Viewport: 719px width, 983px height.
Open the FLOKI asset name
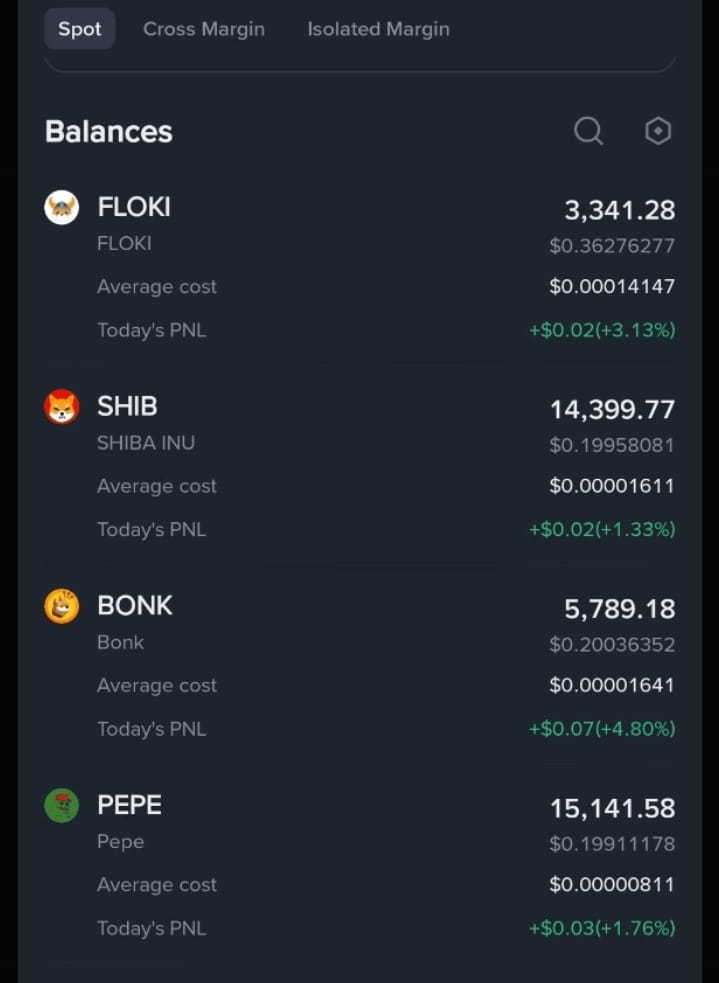pyautogui.click(x=134, y=207)
